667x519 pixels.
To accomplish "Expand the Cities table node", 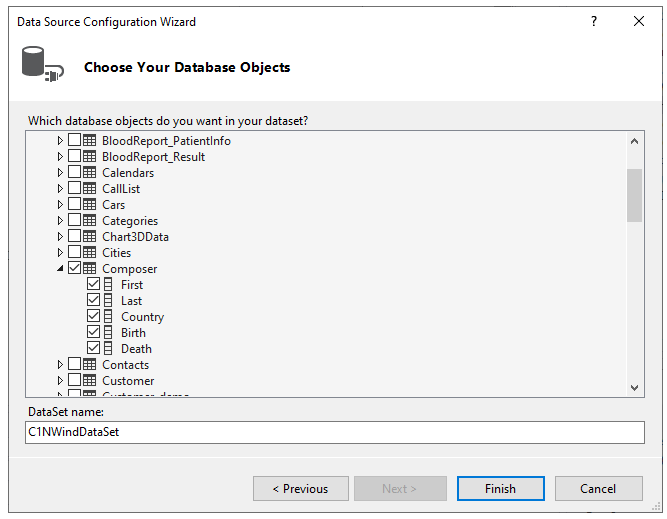I will [60, 253].
